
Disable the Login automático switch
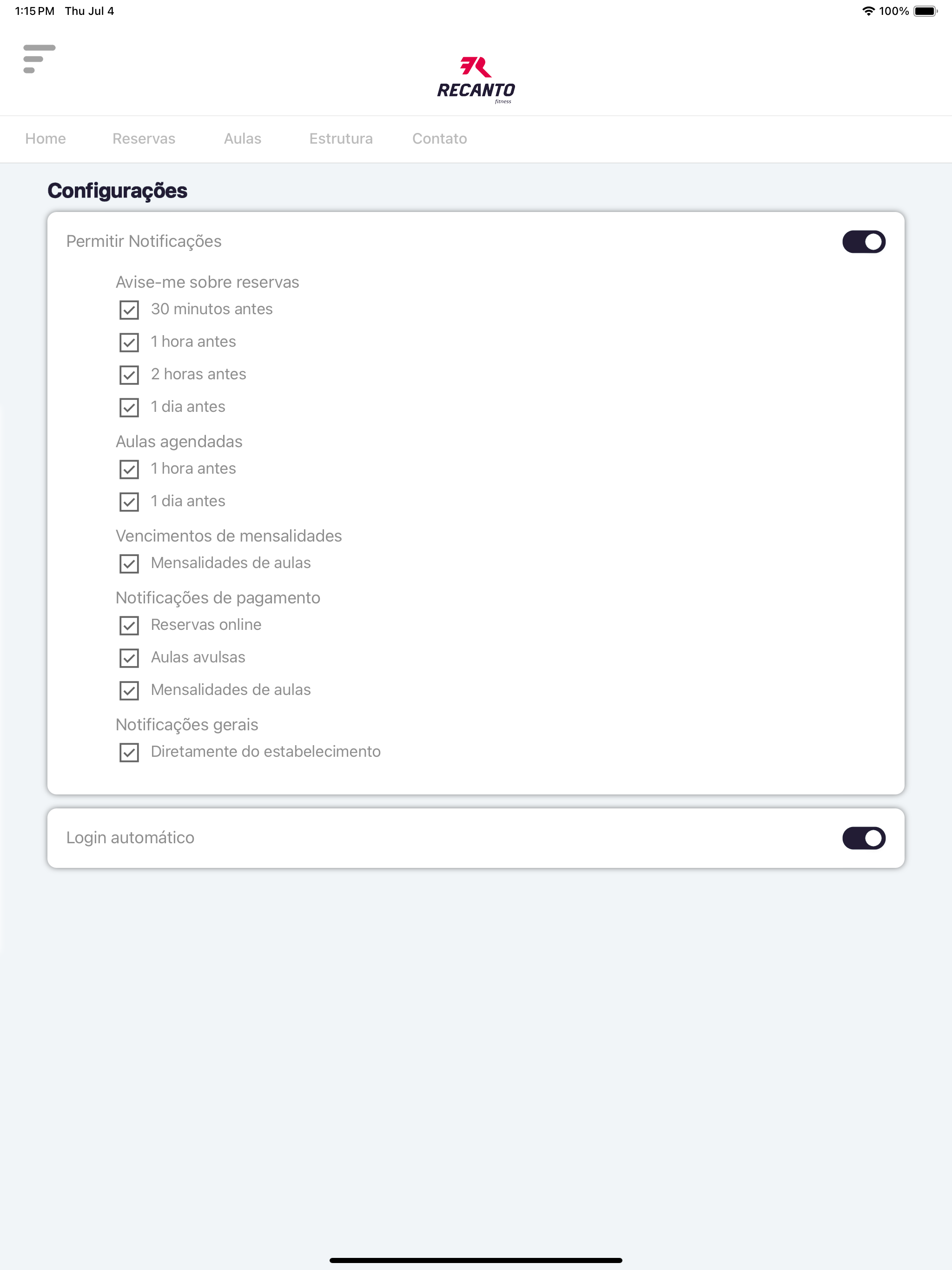click(864, 838)
